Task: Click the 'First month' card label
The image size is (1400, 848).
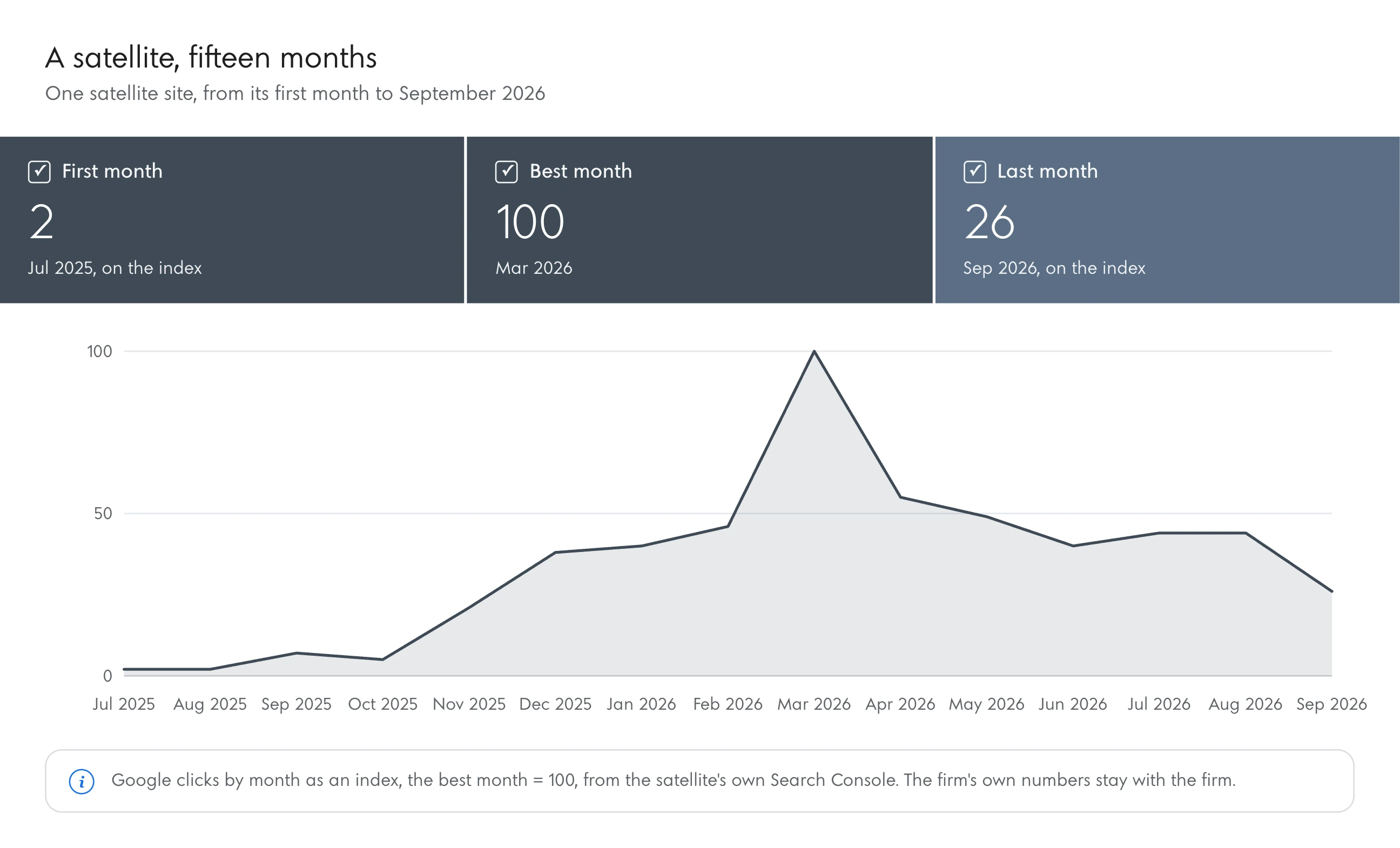Action: coord(112,171)
